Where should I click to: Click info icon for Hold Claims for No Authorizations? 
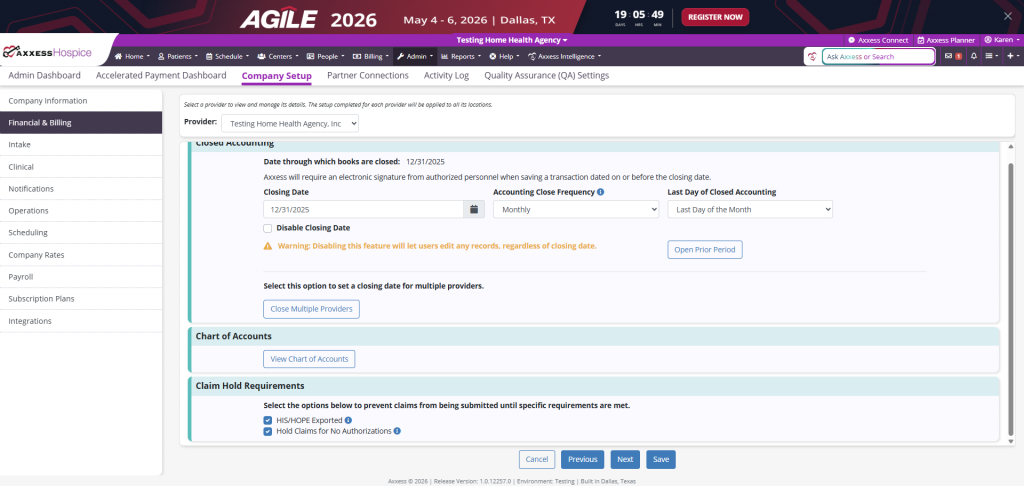pos(397,431)
